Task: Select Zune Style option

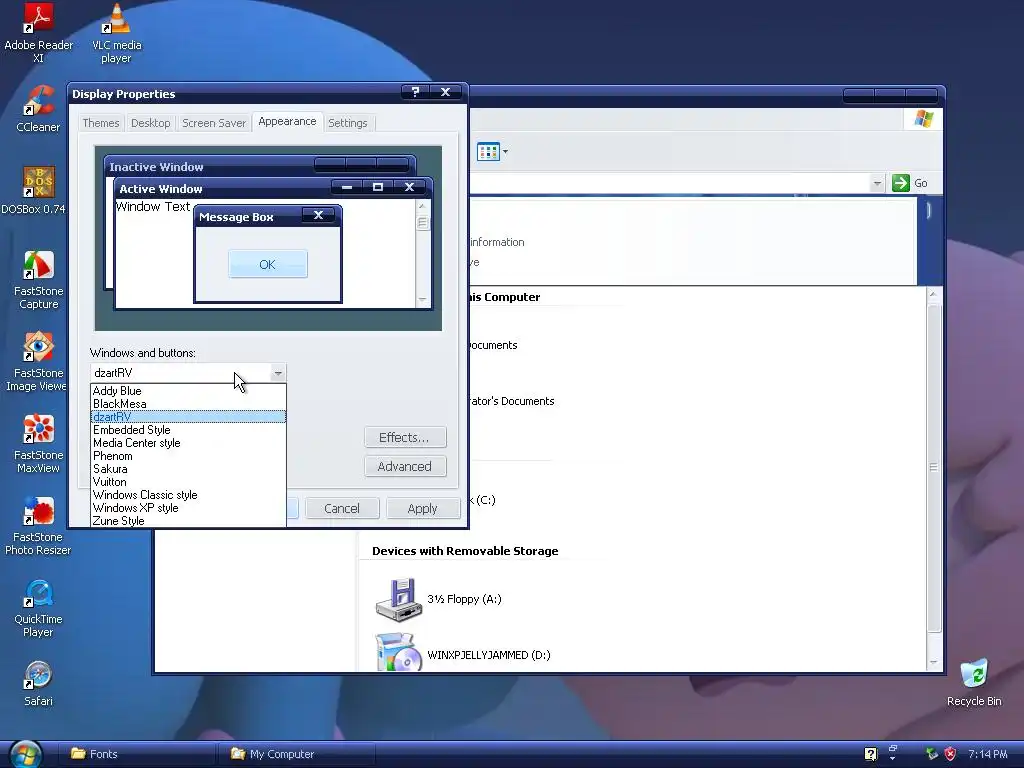Action: 188,520
